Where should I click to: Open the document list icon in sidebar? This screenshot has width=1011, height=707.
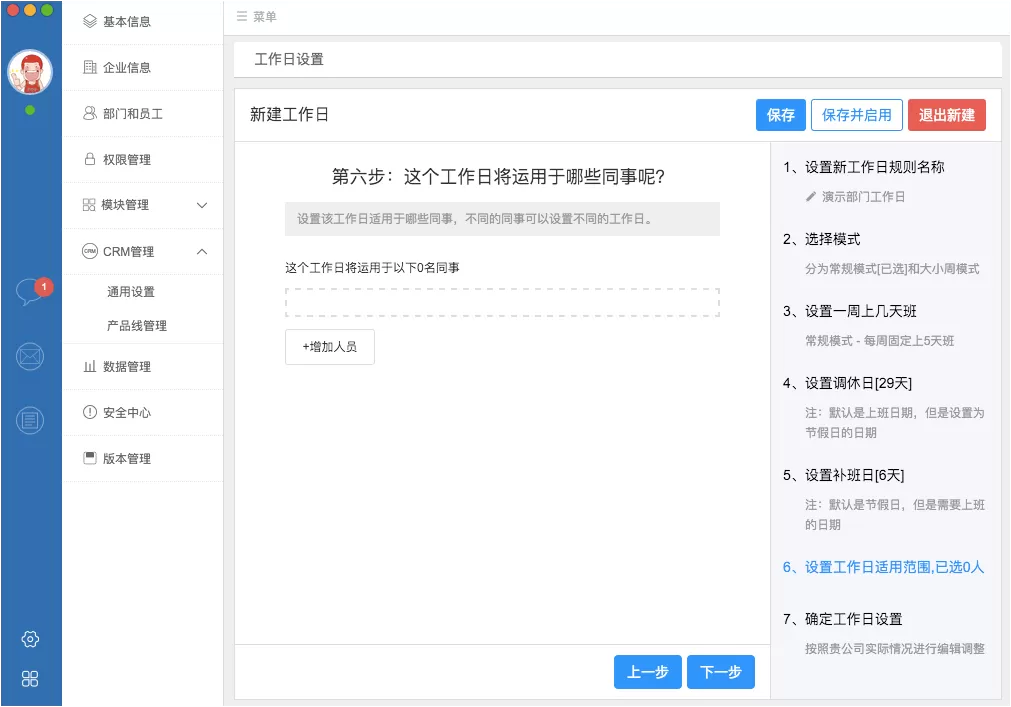click(x=30, y=420)
